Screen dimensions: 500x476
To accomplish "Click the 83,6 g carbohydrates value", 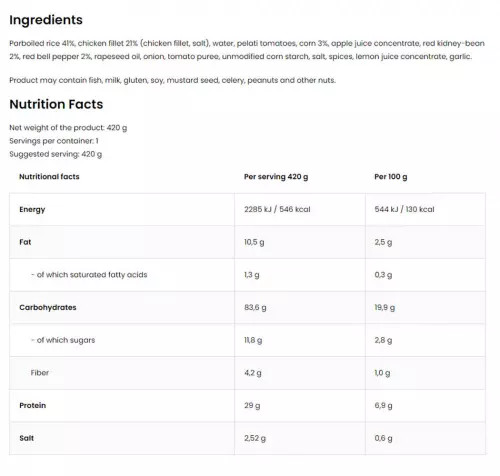I will coord(255,307).
